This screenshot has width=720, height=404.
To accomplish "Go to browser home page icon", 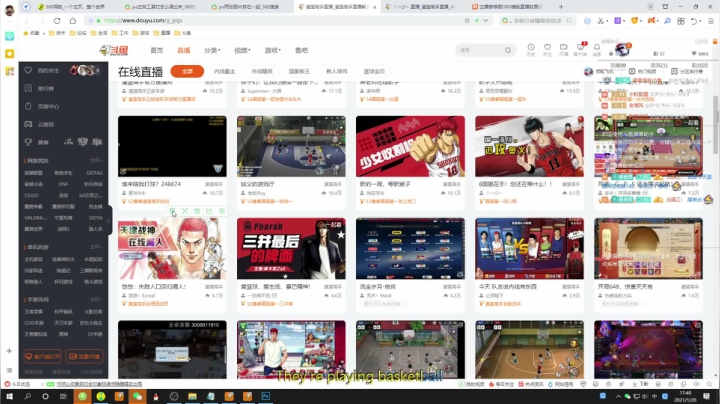I will 73,21.
